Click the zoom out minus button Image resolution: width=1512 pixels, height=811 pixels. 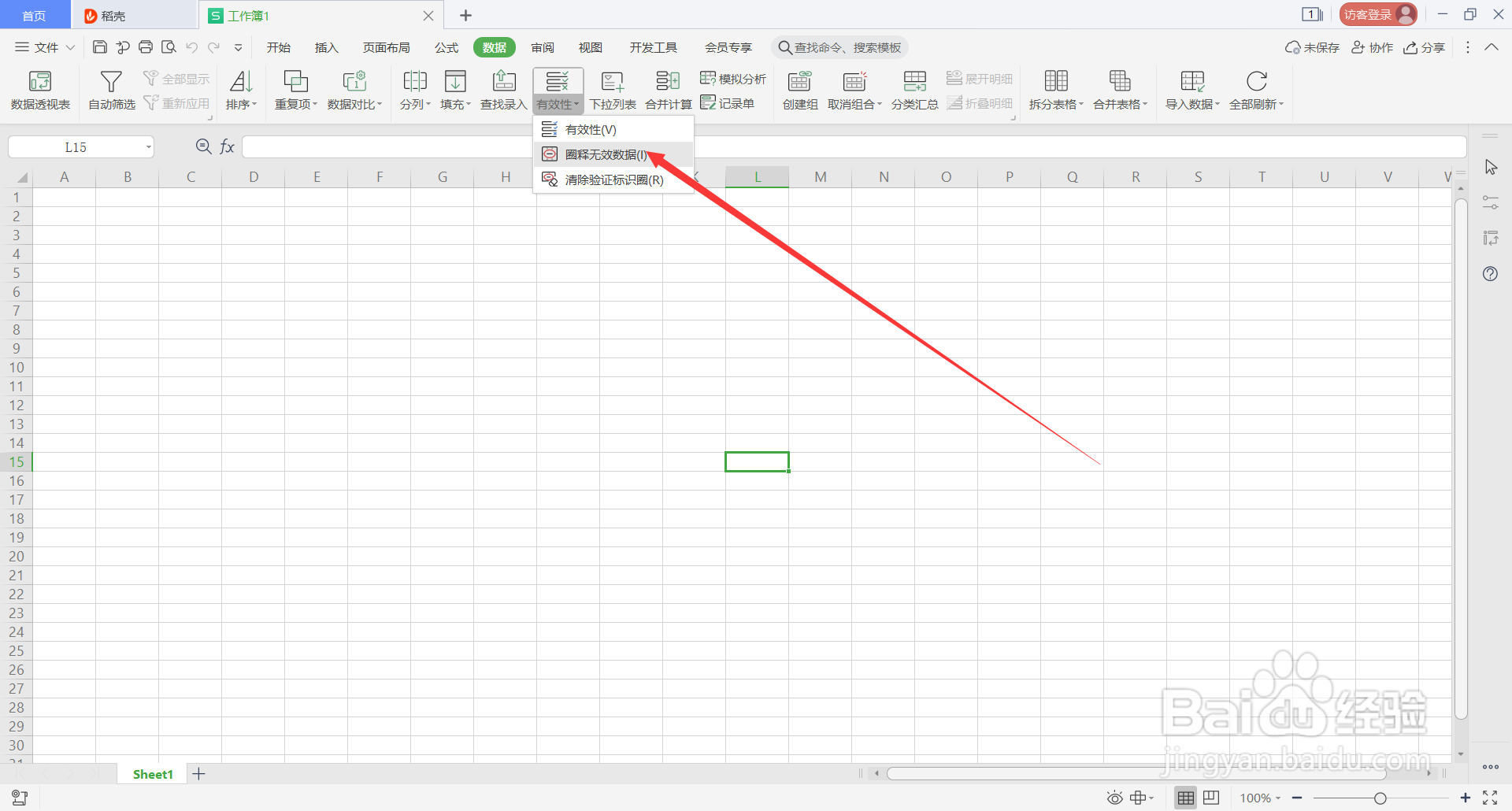1297,798
